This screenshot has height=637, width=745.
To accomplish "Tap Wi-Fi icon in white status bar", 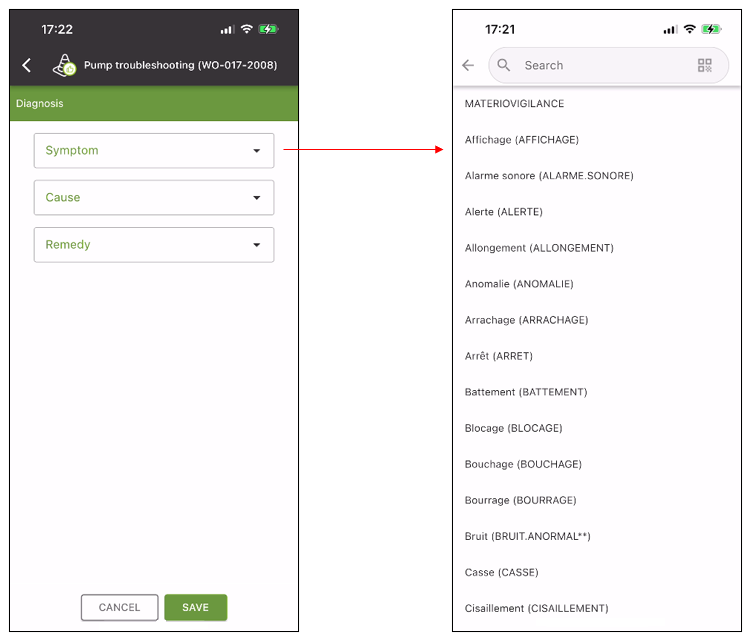I will [689, 29].
